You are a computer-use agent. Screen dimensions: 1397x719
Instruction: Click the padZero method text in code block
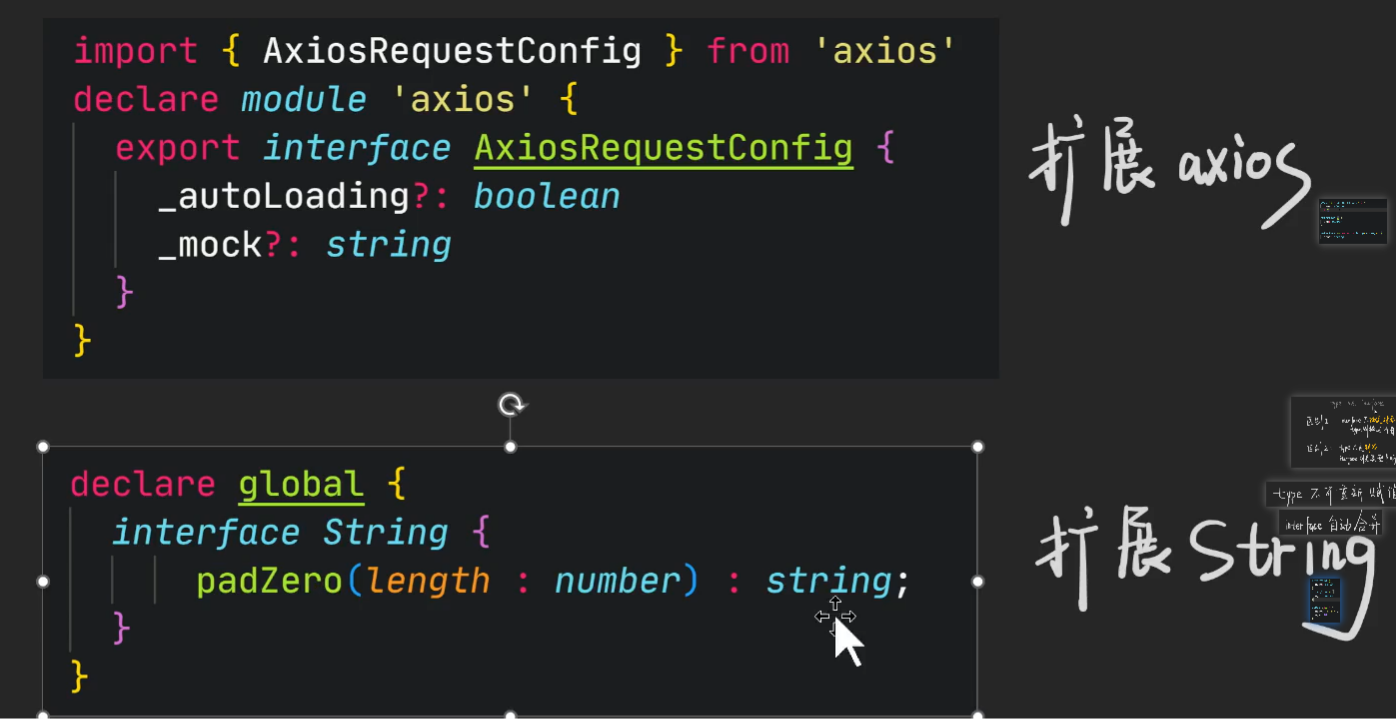pos(269,581)
